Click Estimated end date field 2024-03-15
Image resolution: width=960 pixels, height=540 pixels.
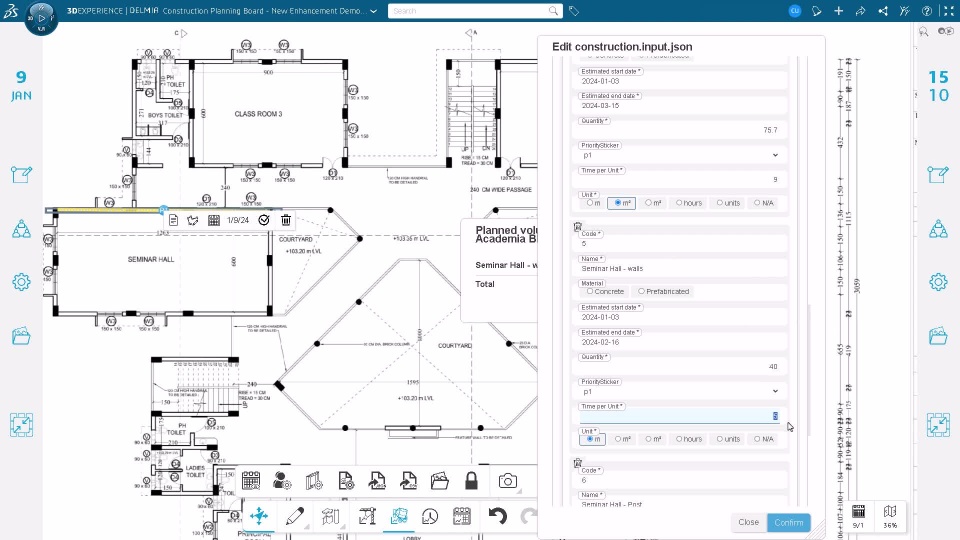tap(680, 105)
